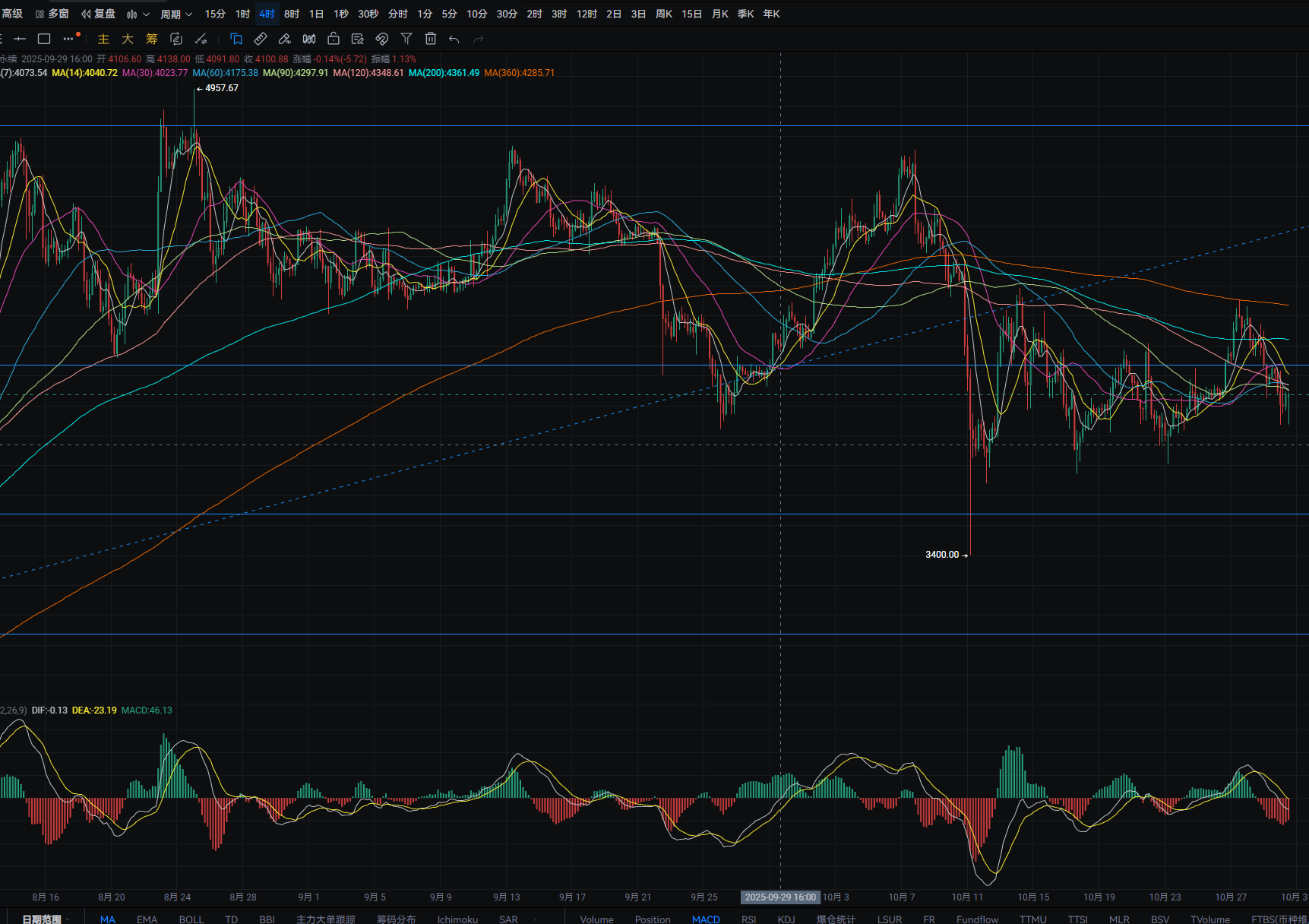Click the 筹 chip distribution button

tap(152, 39)
